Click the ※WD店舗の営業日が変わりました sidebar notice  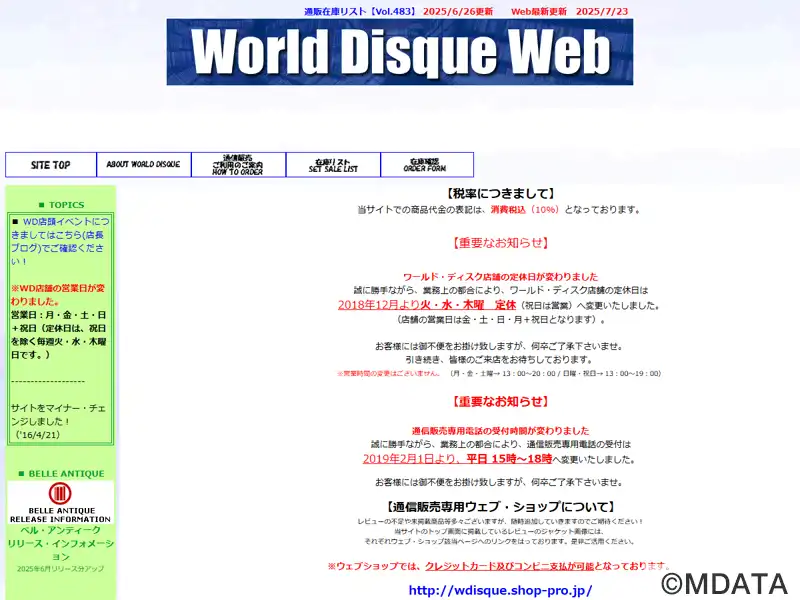(58, 294)
